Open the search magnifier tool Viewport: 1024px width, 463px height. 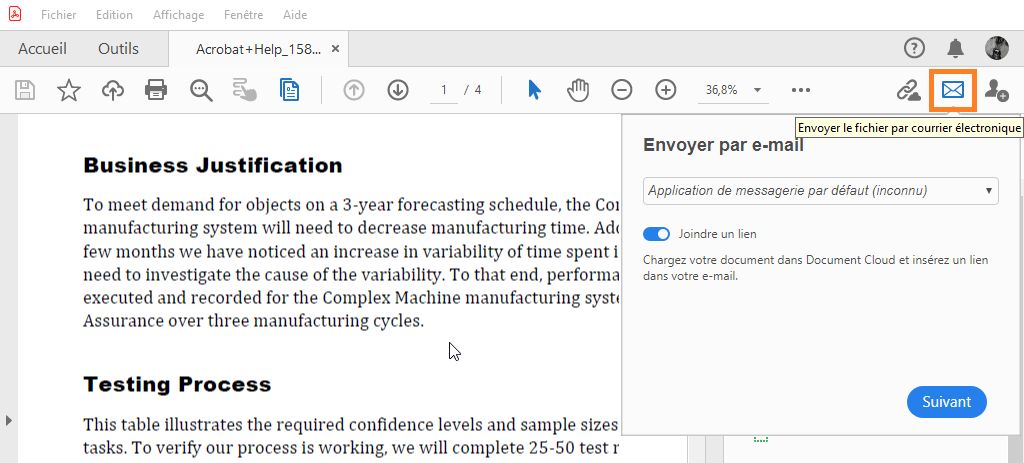(x=201, y=90)
